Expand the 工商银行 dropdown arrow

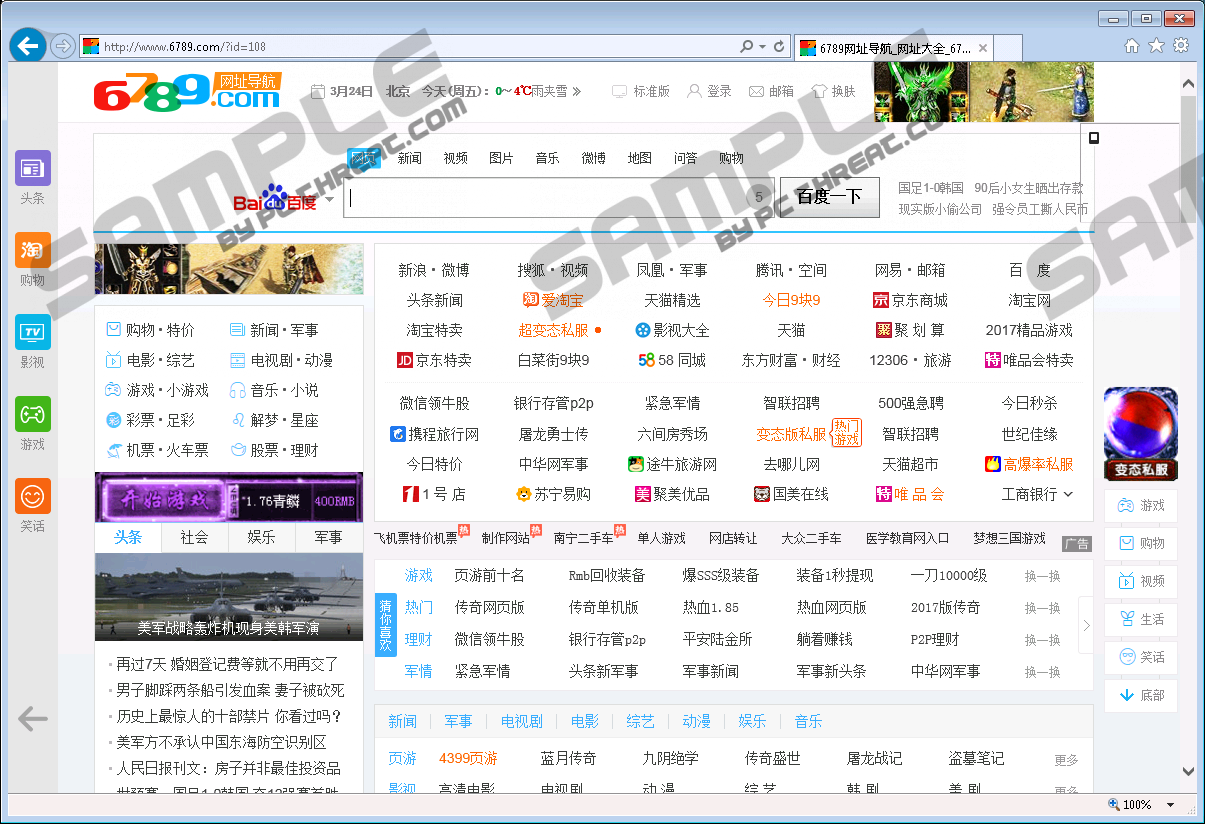pos(1068,494)
